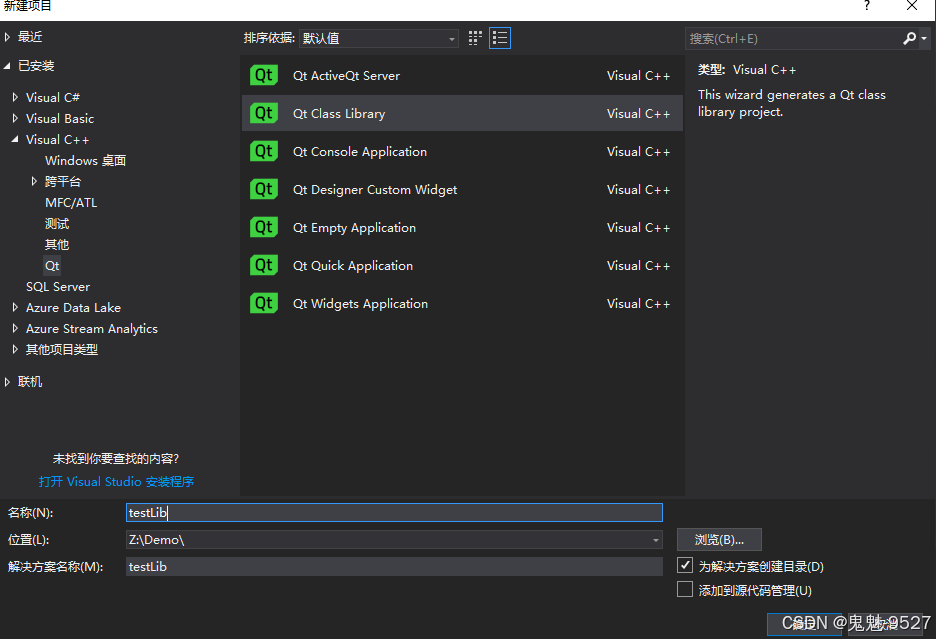Expand the 跨平台 node
This screenshot has width=936, height=639.
34,181
